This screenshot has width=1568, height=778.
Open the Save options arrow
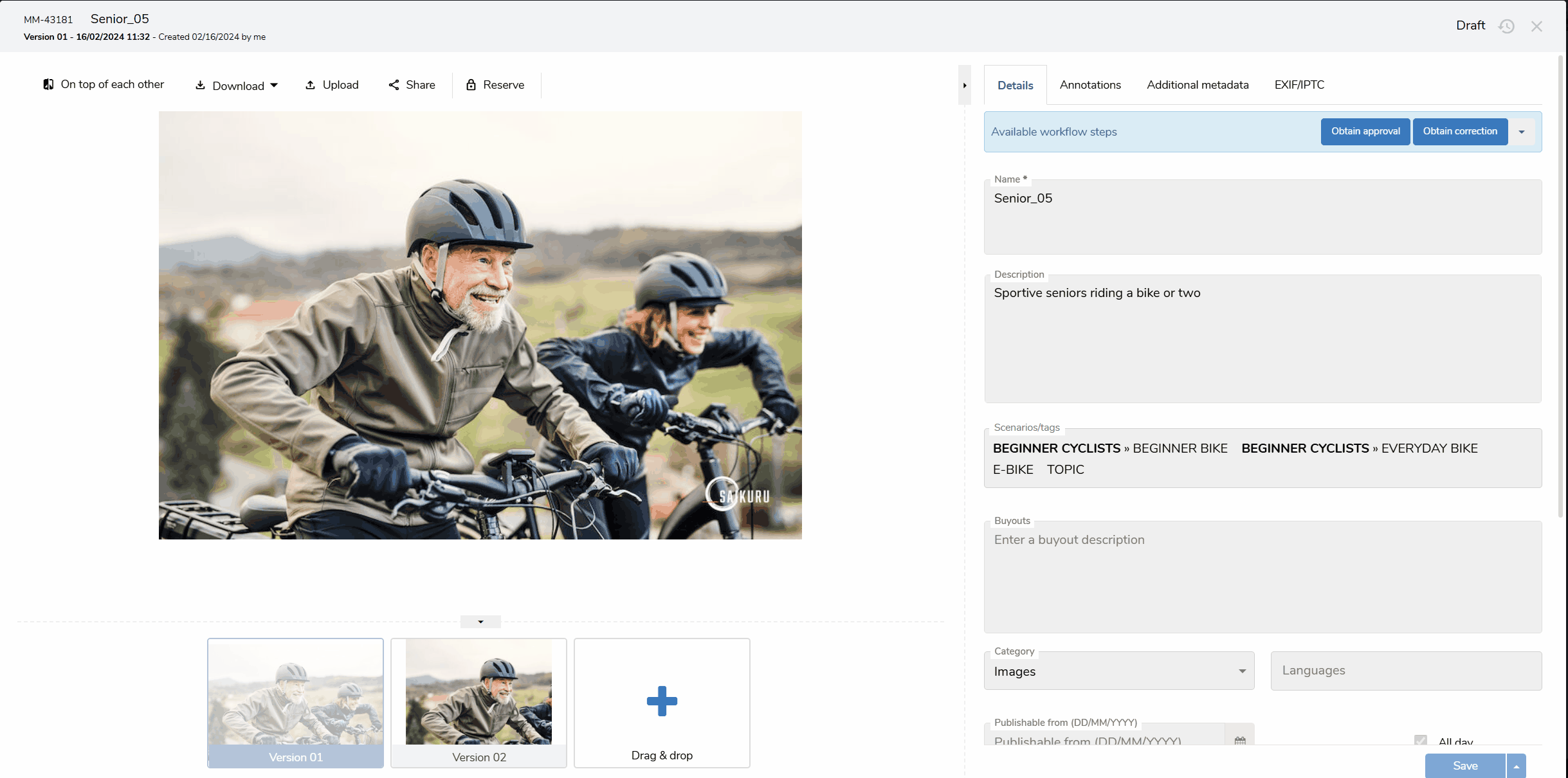pyautogui.click(x=1517, y=766)
